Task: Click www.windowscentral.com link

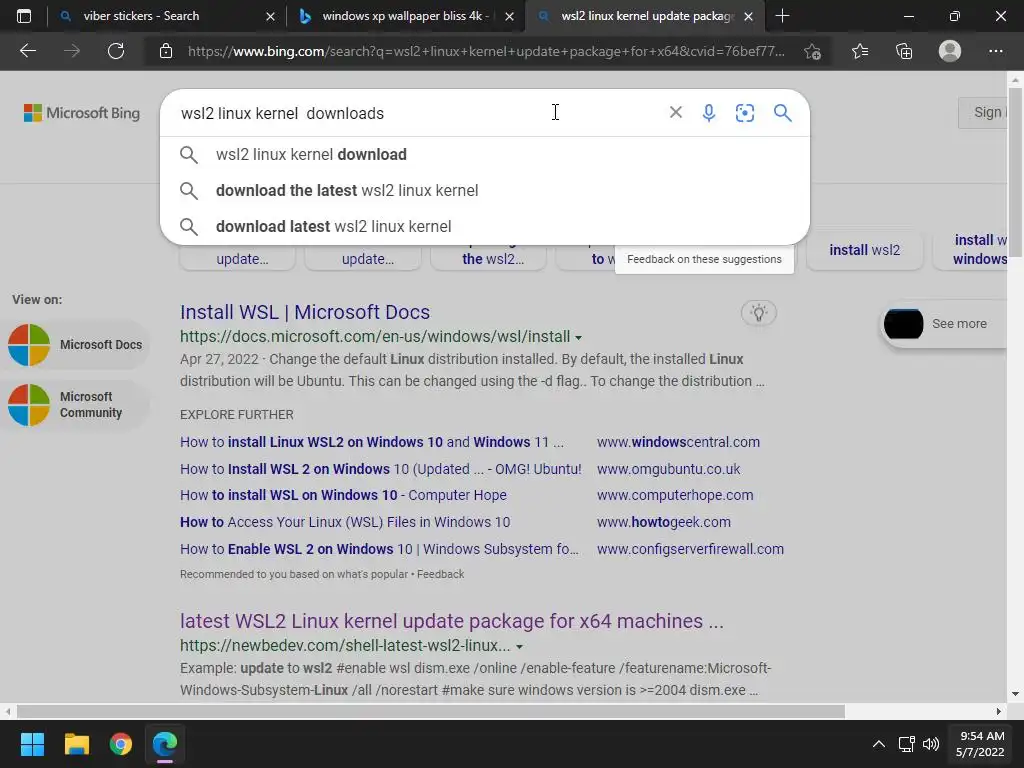Action: pos(678,442)
